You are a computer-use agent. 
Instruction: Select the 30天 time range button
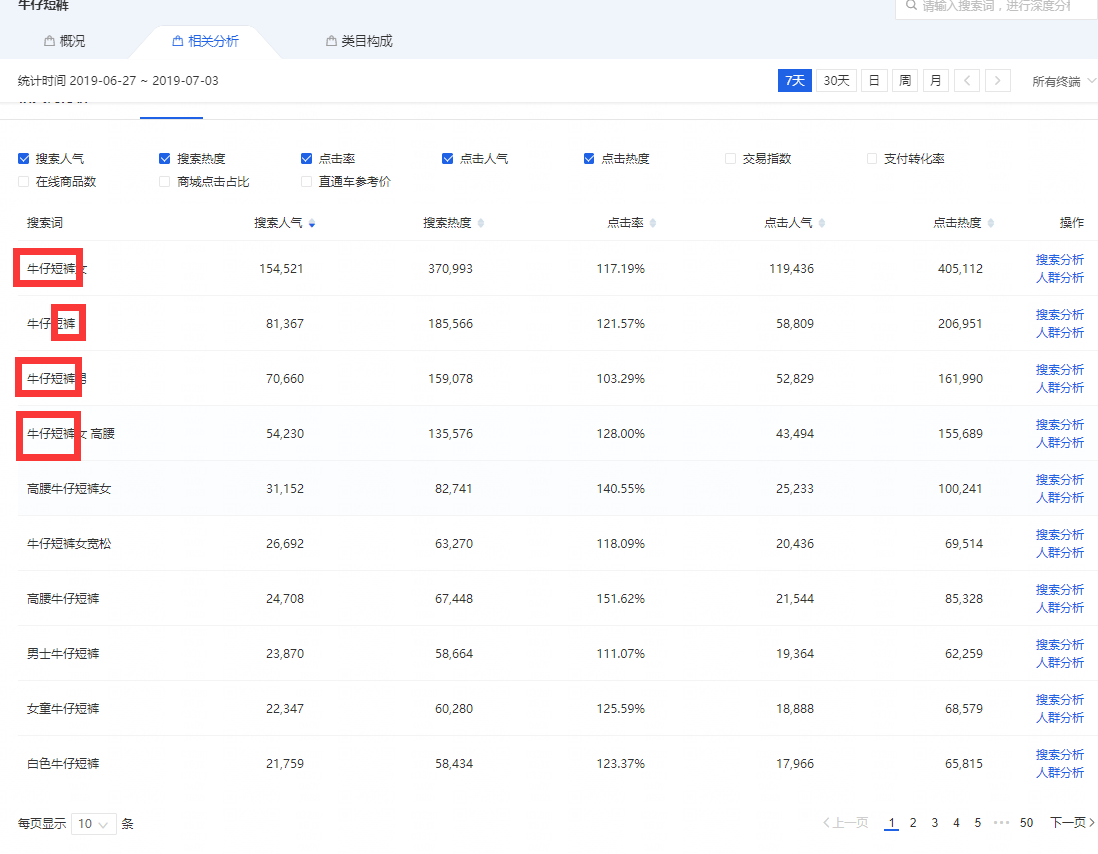[x=835, y=81]
